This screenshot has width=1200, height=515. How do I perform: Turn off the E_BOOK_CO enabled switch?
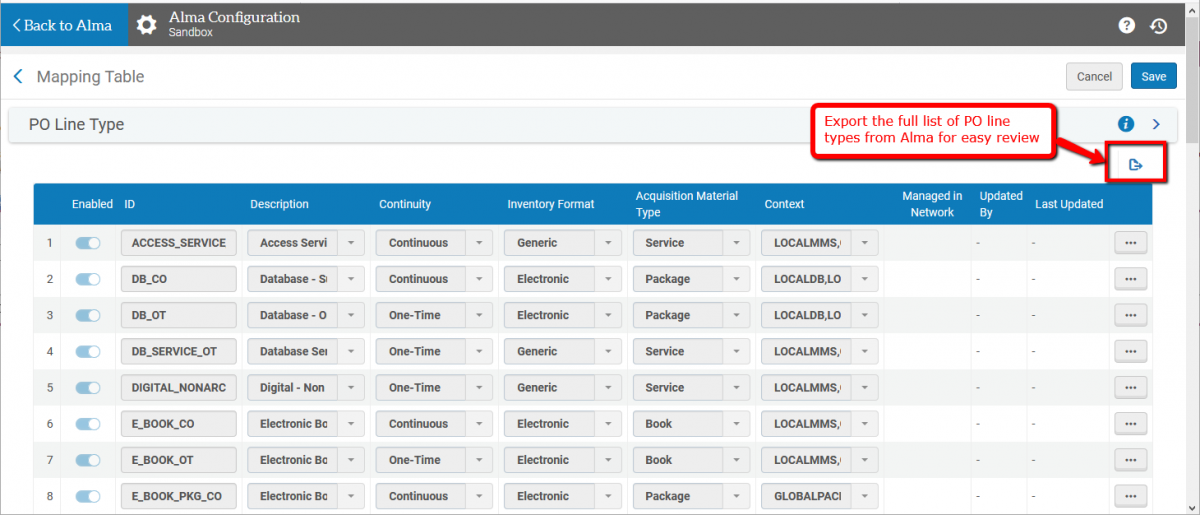tap(88, 424)
